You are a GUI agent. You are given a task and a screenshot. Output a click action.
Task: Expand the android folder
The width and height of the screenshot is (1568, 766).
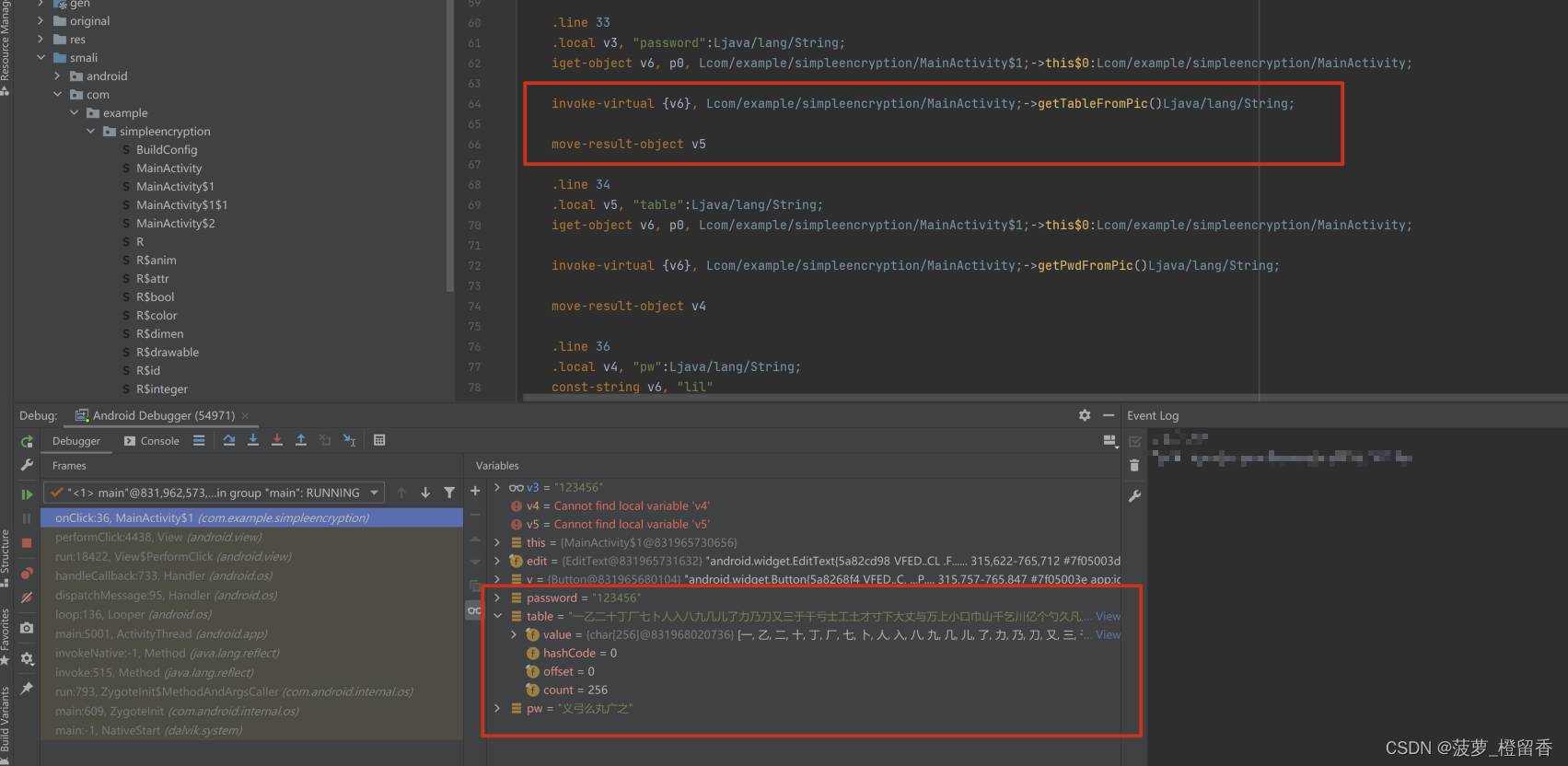coord(57,75)
